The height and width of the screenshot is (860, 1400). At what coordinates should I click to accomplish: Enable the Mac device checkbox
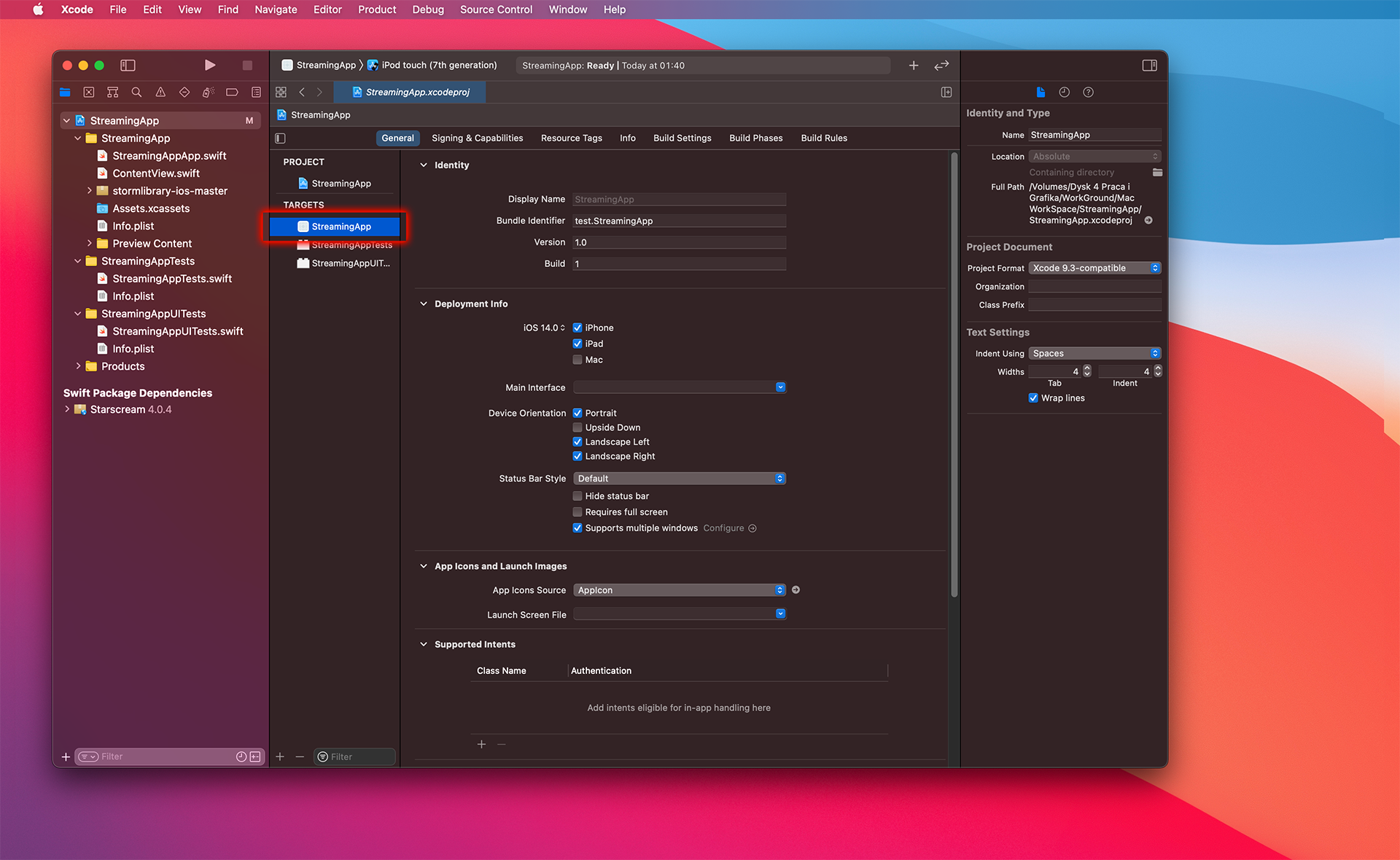click(x=577, y=360)
